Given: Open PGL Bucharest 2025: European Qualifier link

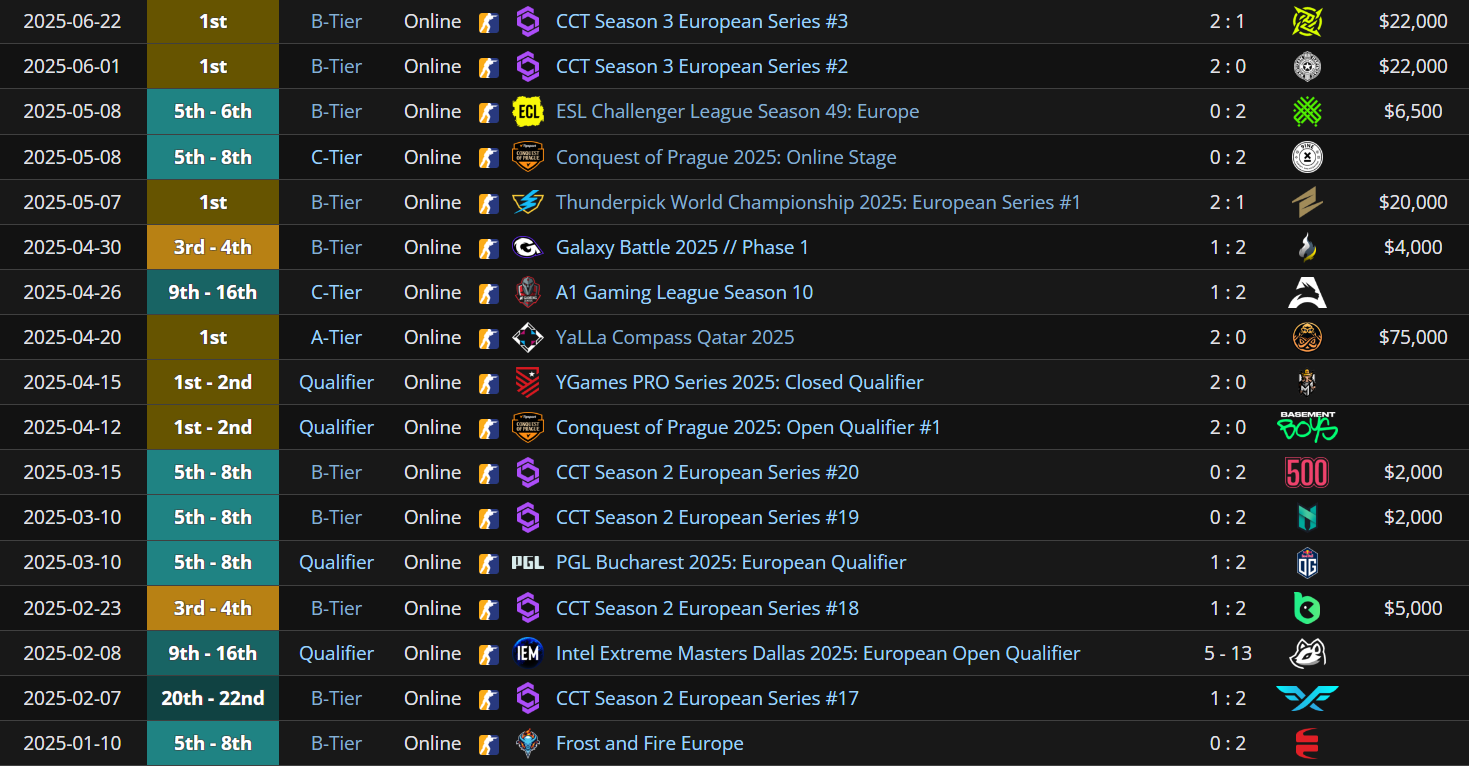Looking at the screenshot, I should (731, 562).
